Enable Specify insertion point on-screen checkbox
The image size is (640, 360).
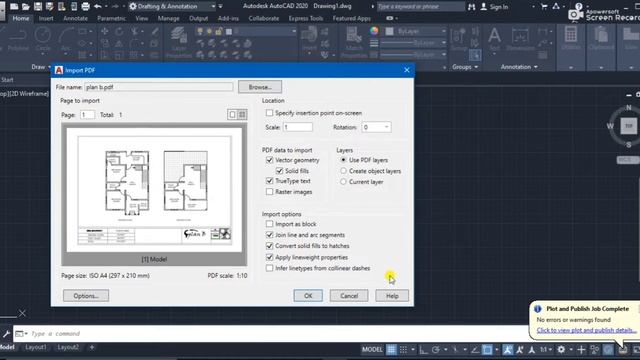coord(269,113)
